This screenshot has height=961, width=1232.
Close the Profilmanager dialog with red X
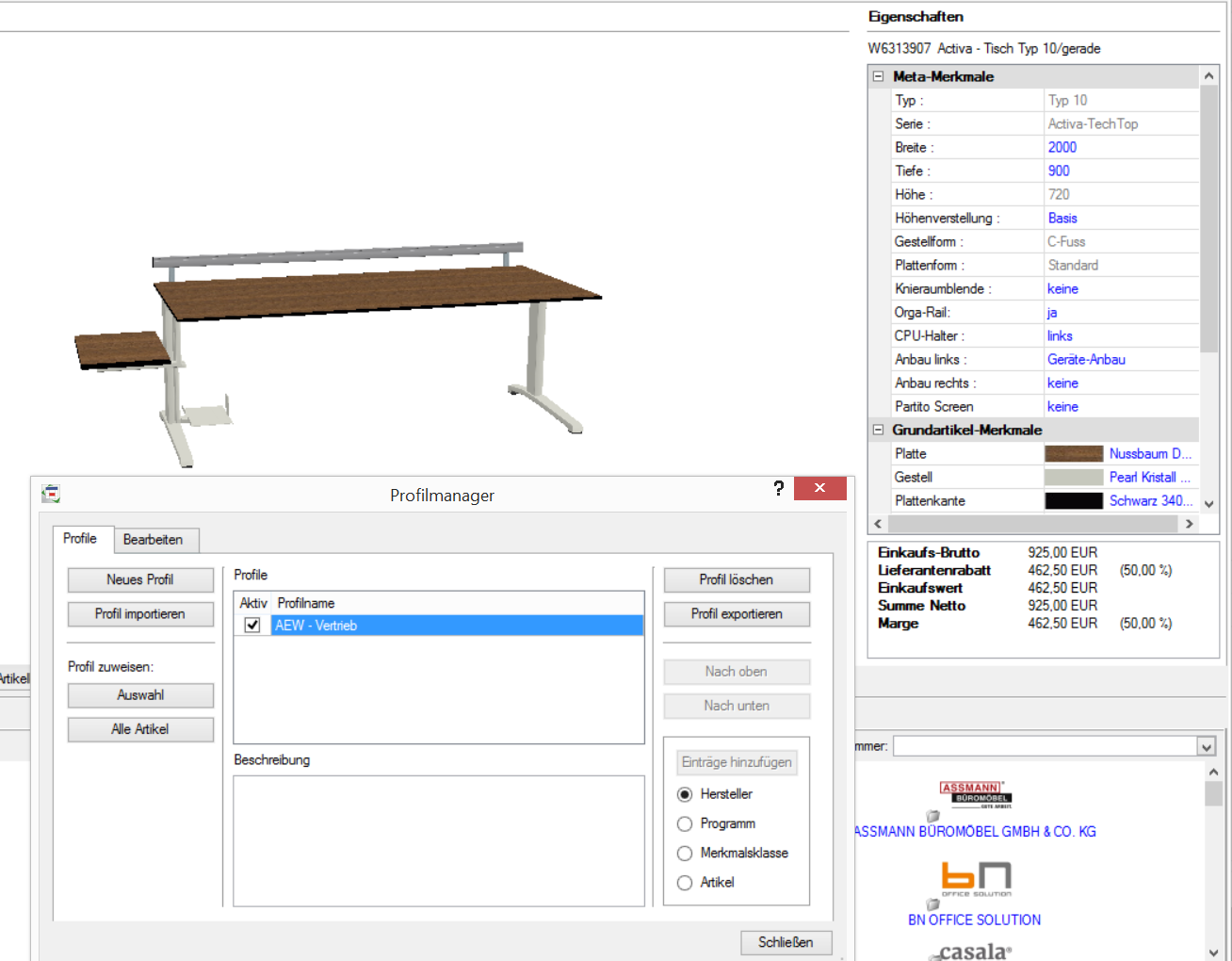(819, 488)
